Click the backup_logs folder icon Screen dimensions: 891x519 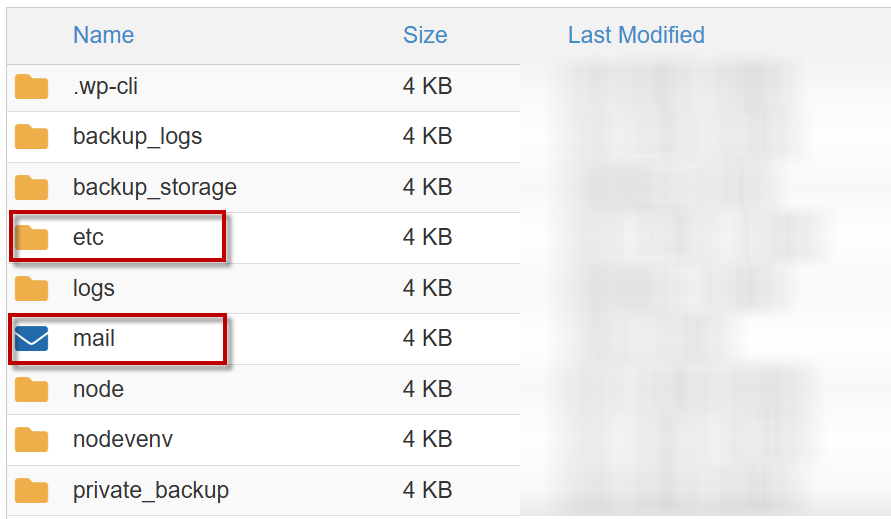[32, 137]
